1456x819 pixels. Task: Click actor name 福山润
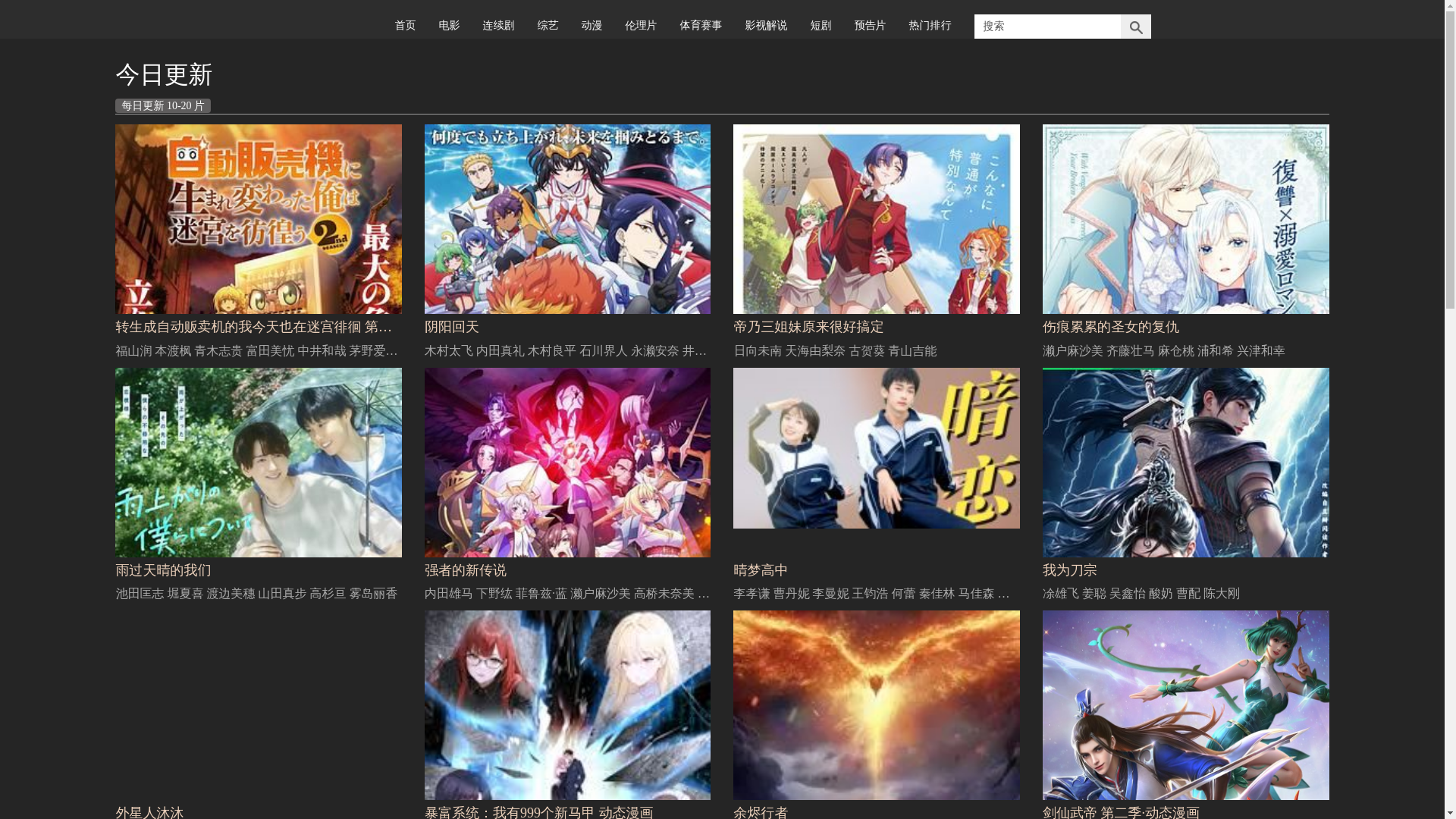click(x=133, y=351)
